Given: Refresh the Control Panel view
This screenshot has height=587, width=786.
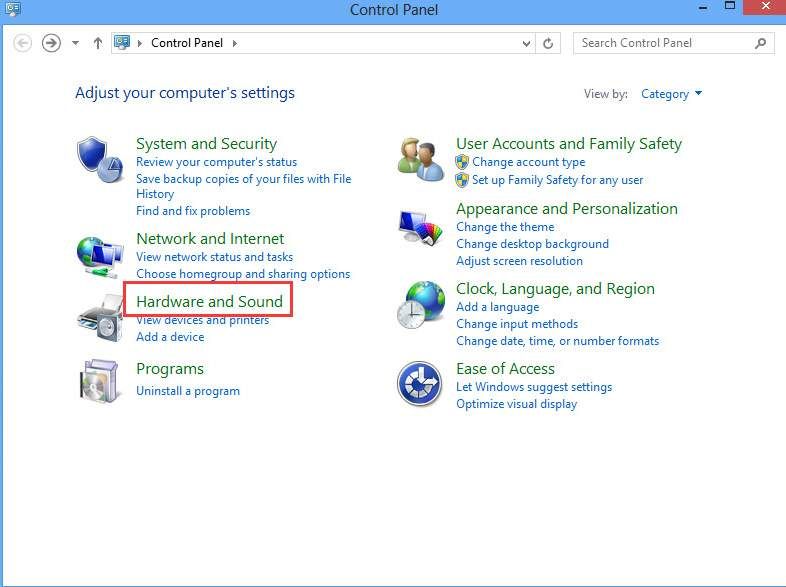Looking at the screenshot, I should point(548,44).
